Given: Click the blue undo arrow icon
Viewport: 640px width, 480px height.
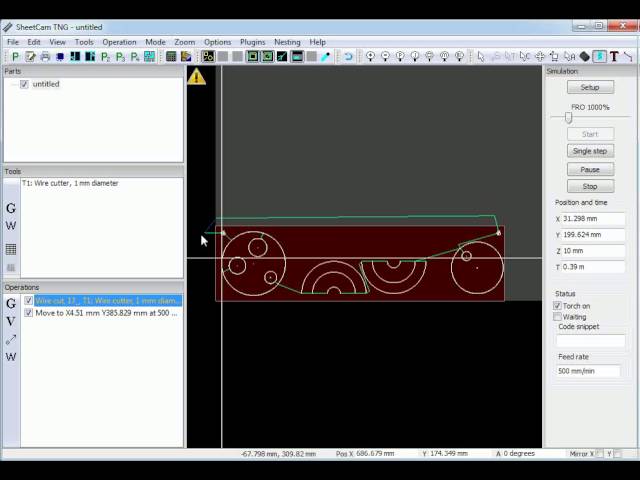Looking at the screenshot, I should (x=348, y=56).
